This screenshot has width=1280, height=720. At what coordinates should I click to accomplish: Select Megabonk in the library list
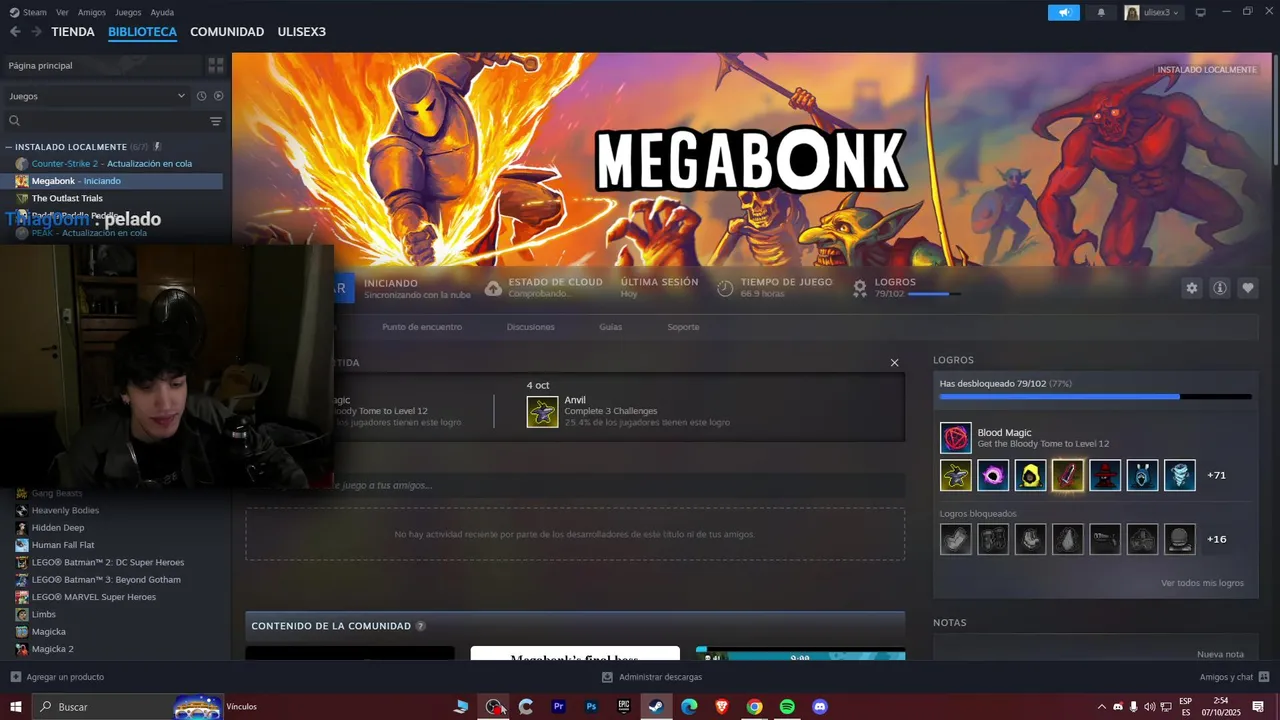pos(112,181)
